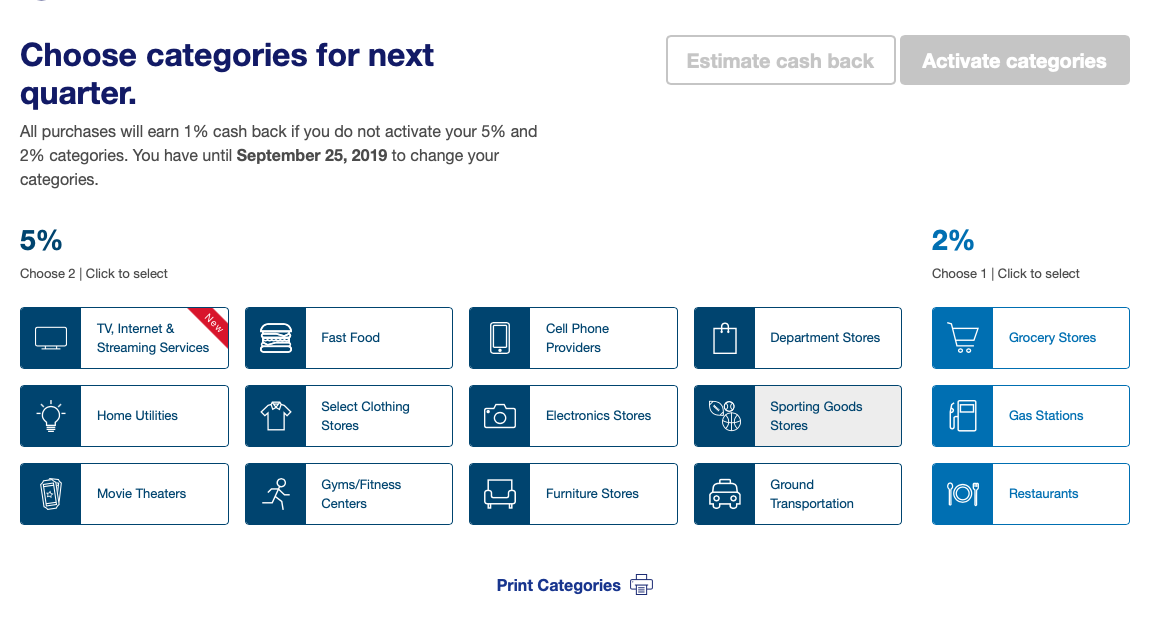The height and width of the screenshot is (620, 1173).
Task: Click the TV monitor icon
Action: point(51,338)
